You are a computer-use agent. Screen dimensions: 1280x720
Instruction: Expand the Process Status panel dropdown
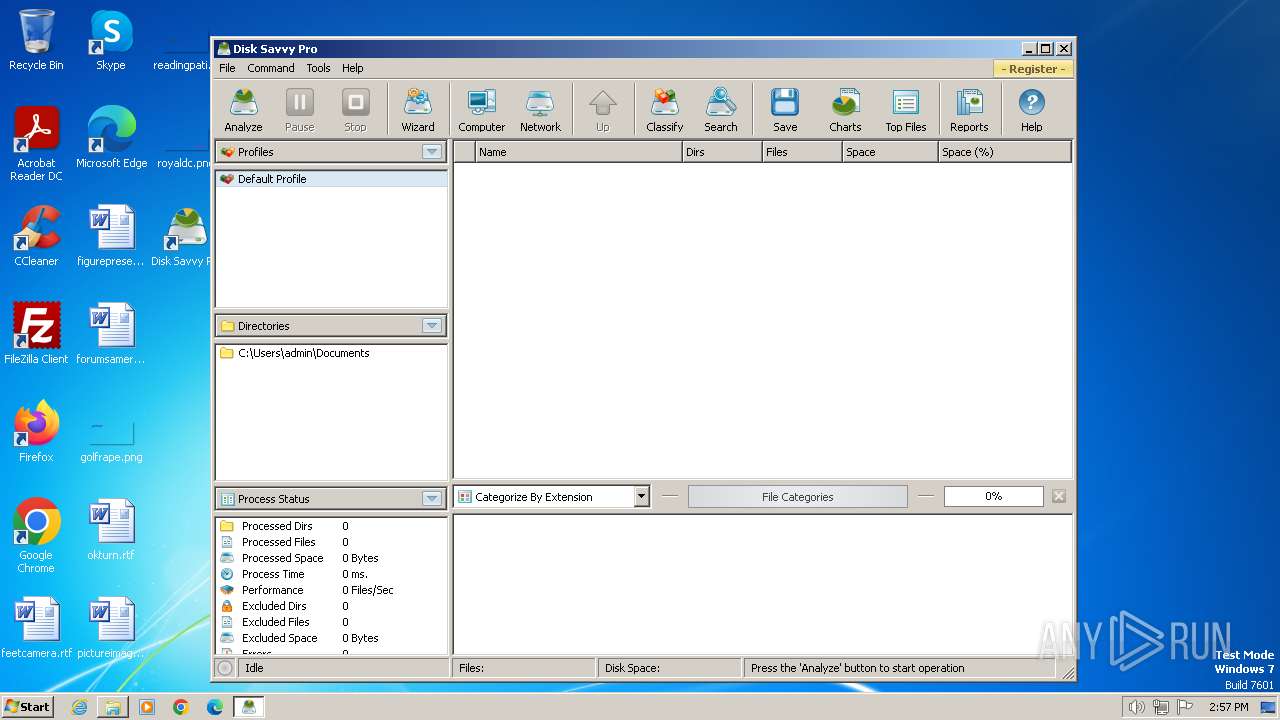432,499
